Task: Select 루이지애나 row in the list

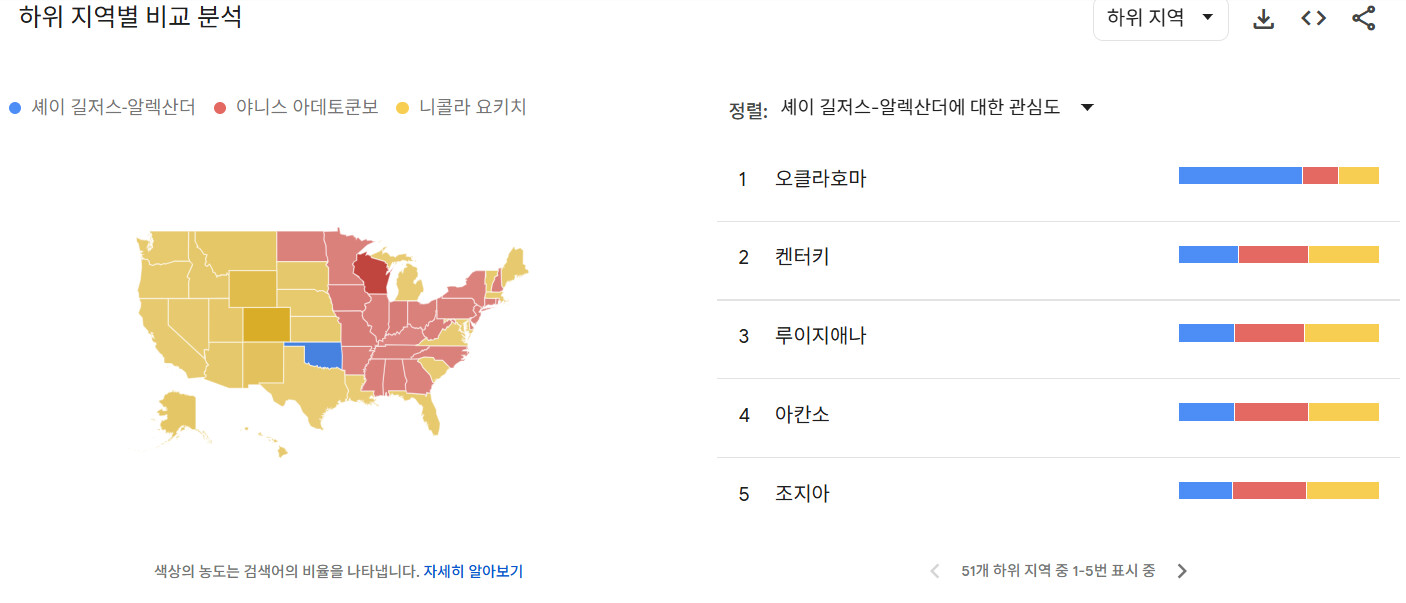Action: pyautogui.click(x=821, y=336)
